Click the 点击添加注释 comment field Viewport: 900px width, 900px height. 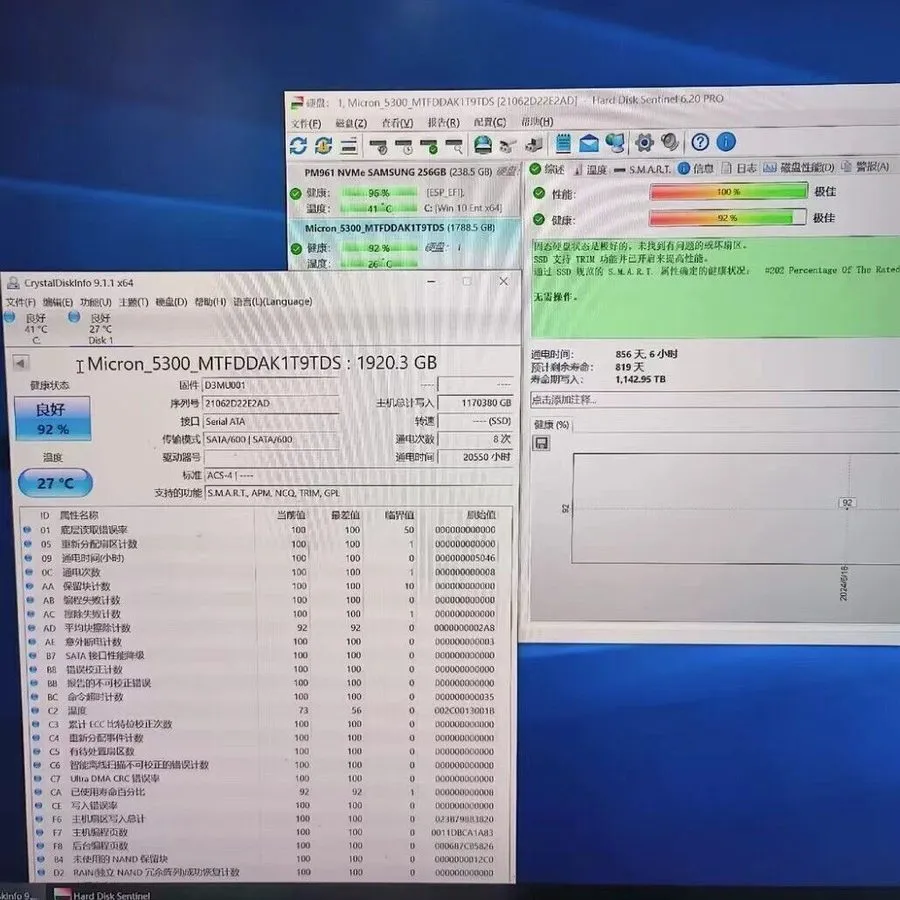(x=715, y=399)
